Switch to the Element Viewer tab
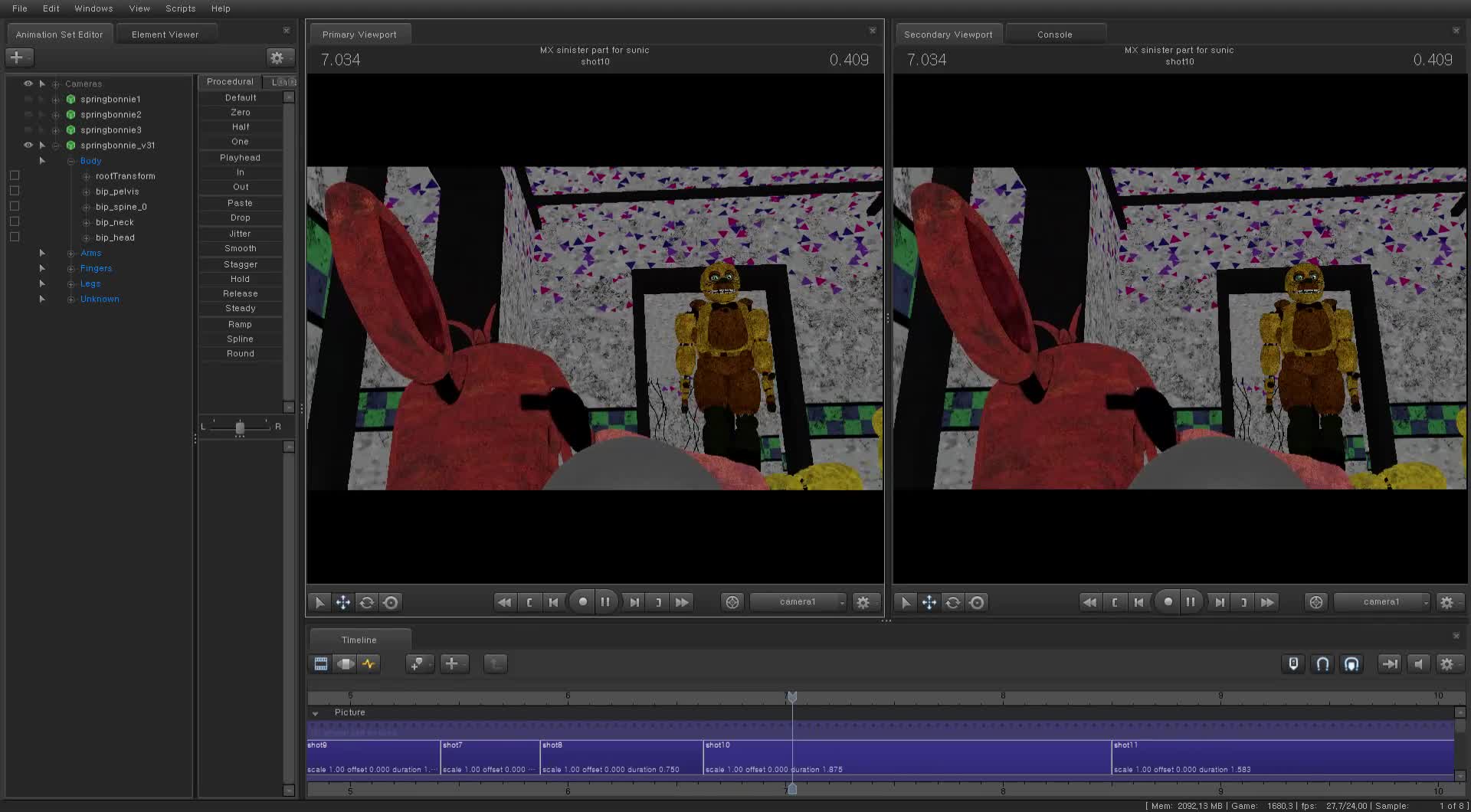The width and height of the screenshot is (1471, 812). (x=165, y=34)
